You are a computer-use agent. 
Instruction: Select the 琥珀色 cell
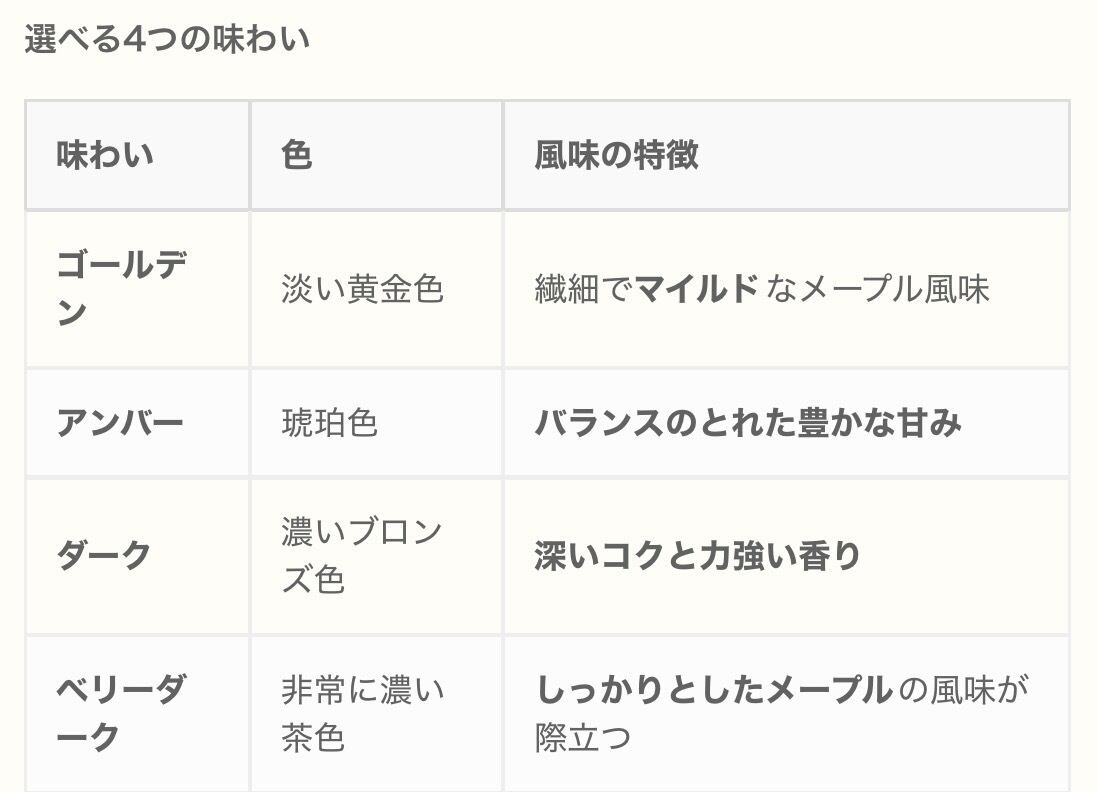click(x=329, y=423)
